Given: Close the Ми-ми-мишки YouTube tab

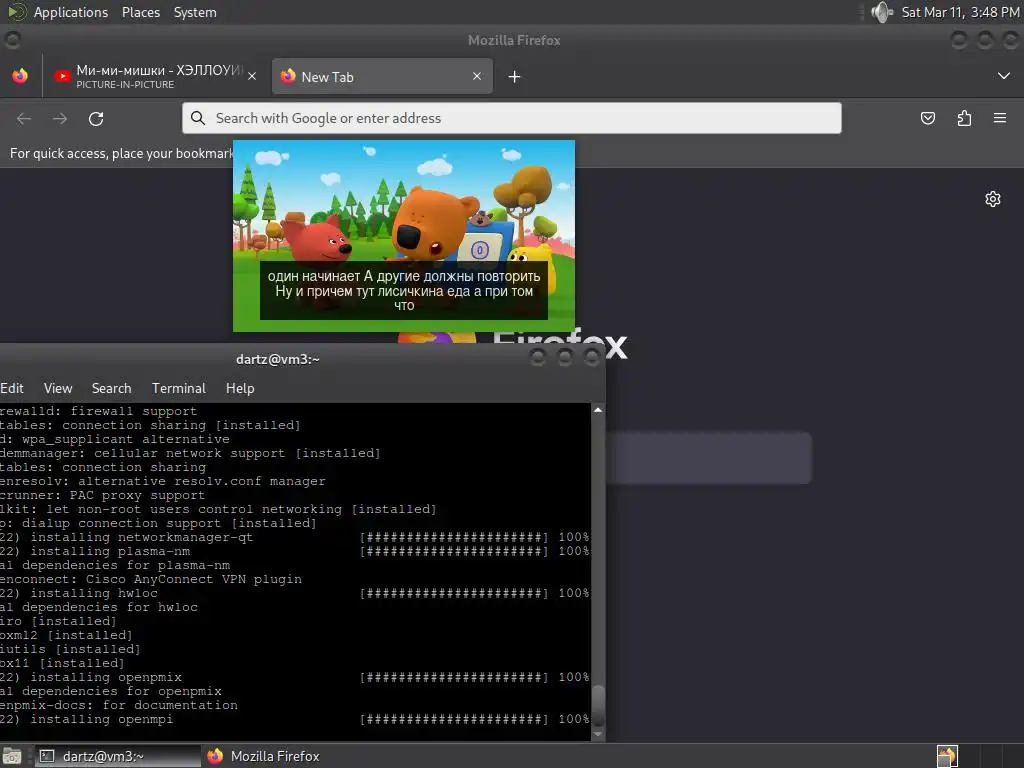Looking at the screenshot, I should (x=252, y=76).
